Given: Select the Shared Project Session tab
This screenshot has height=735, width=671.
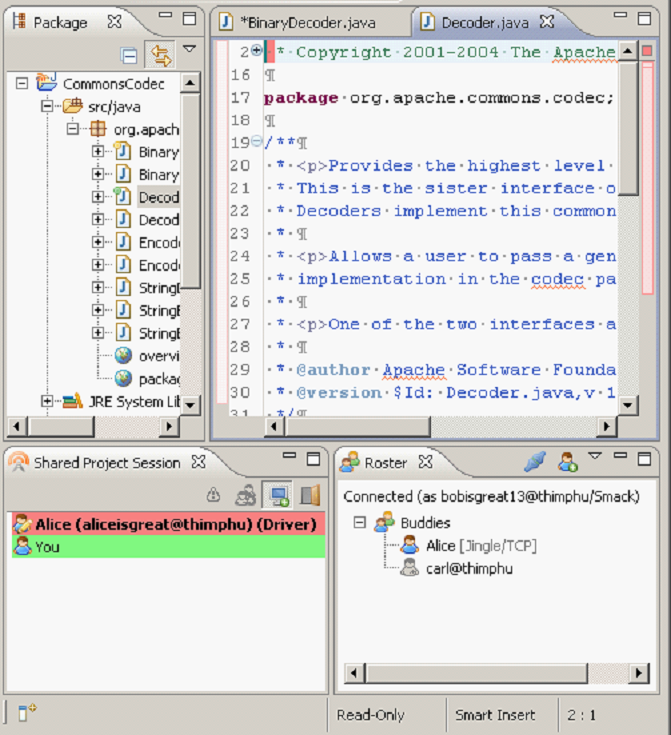Looking at the screenshot, I should pyautogui.click(x=107, y=463).
